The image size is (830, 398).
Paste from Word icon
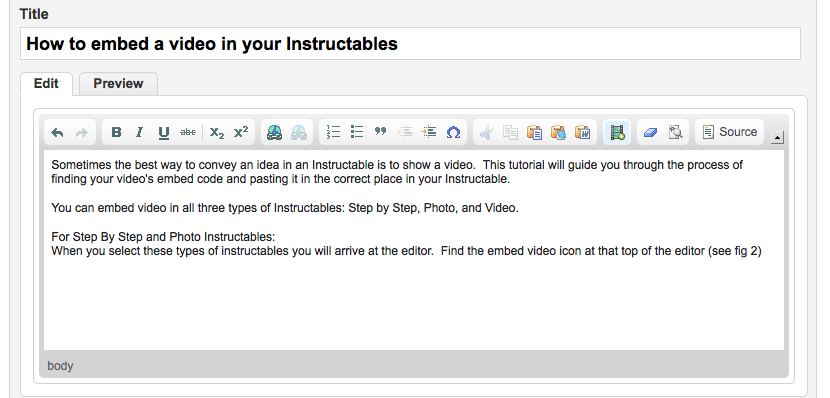[x=583, y=132]
